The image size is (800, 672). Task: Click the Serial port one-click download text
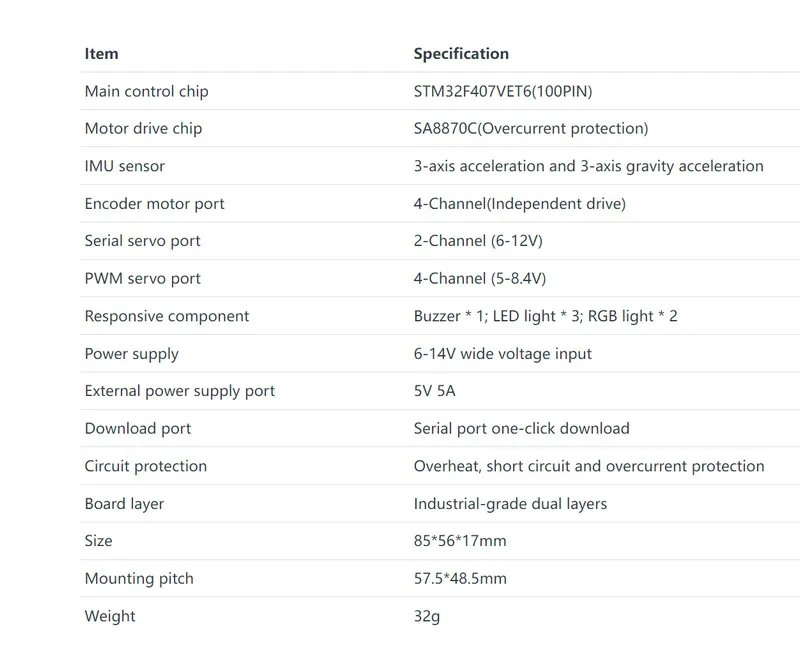point(521,429)
